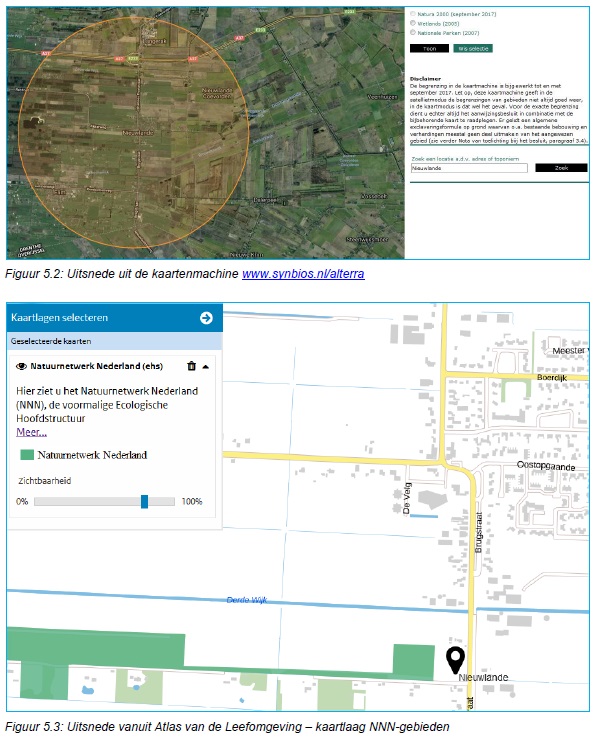This screenshot has height=742, width=596.
Task: Click the Zoek search button
Action: 561,168
